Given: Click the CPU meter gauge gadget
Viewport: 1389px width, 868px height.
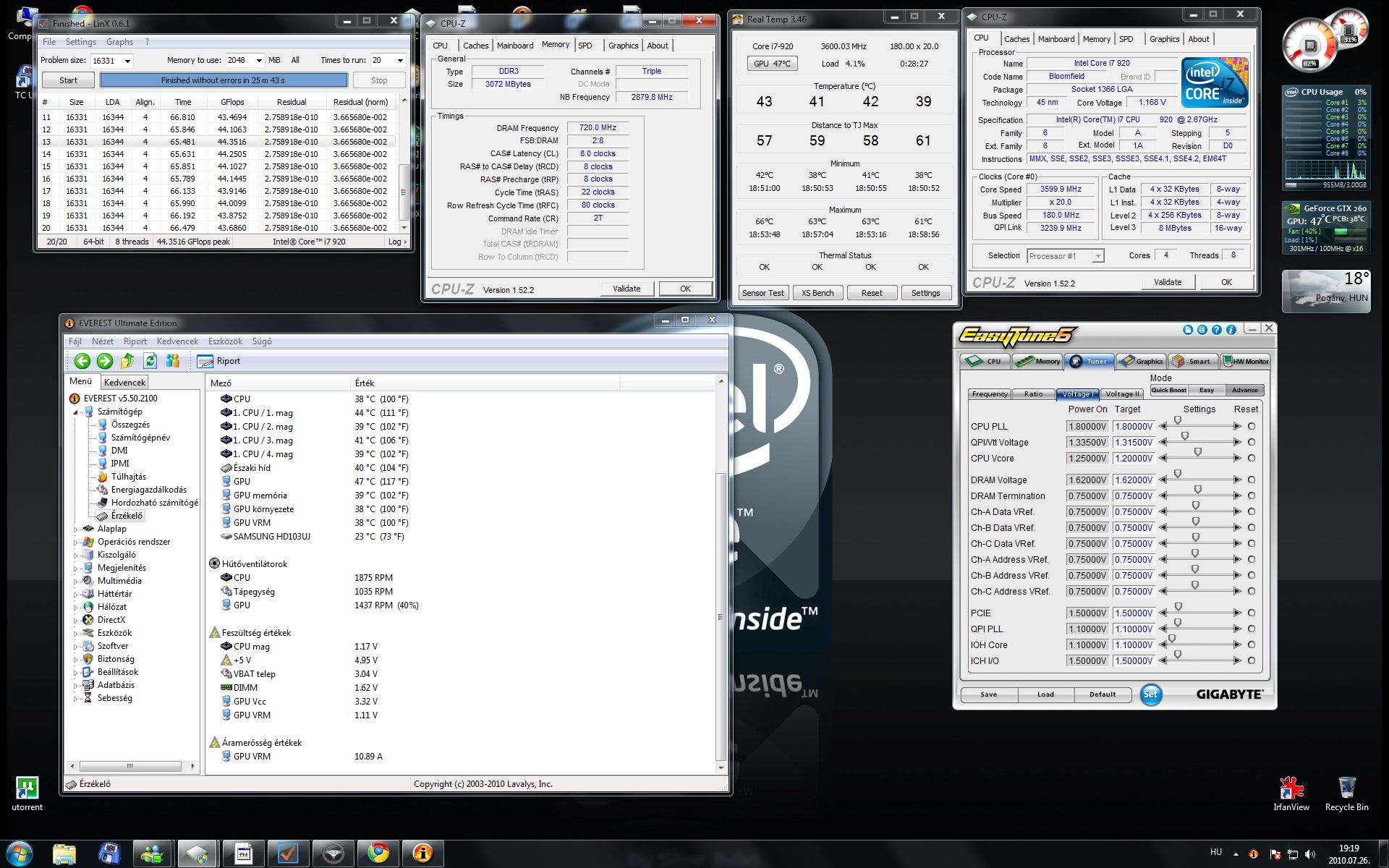Looking at the screenshot, I should coord(1310,45).
